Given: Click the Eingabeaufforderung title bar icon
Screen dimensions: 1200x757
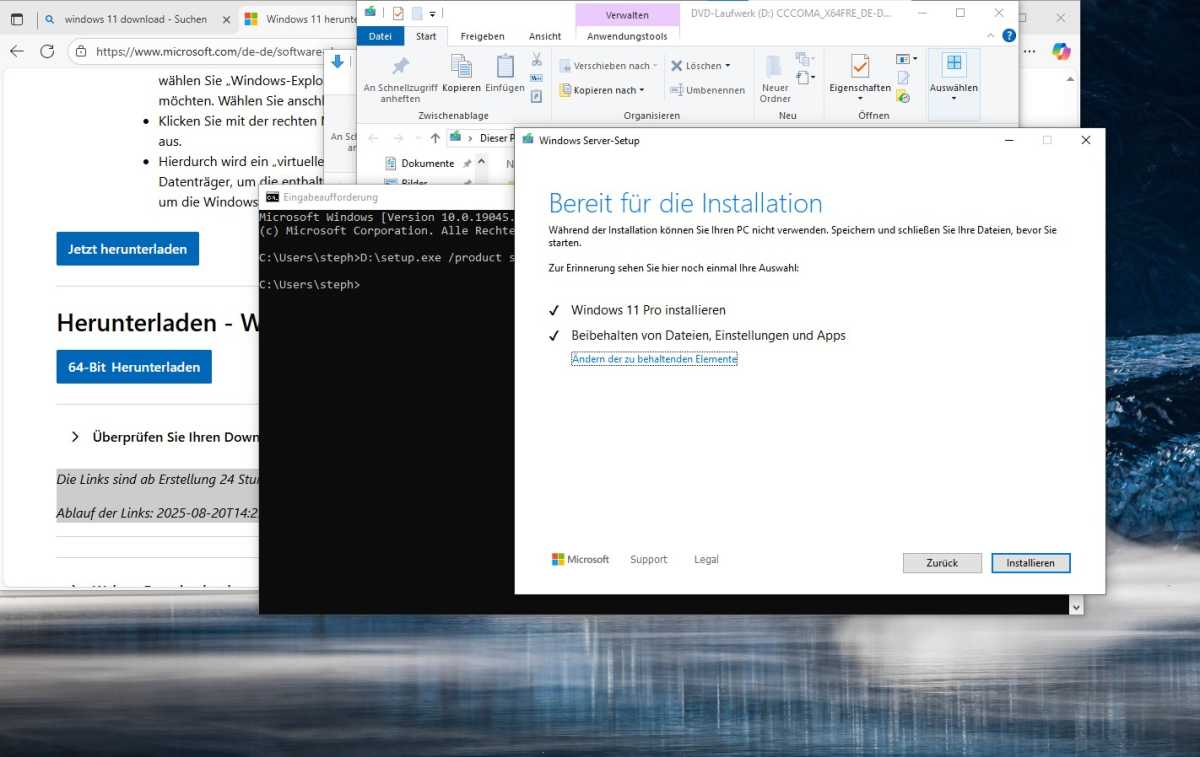Looking at the screenshot, I should tap(272, 197).
